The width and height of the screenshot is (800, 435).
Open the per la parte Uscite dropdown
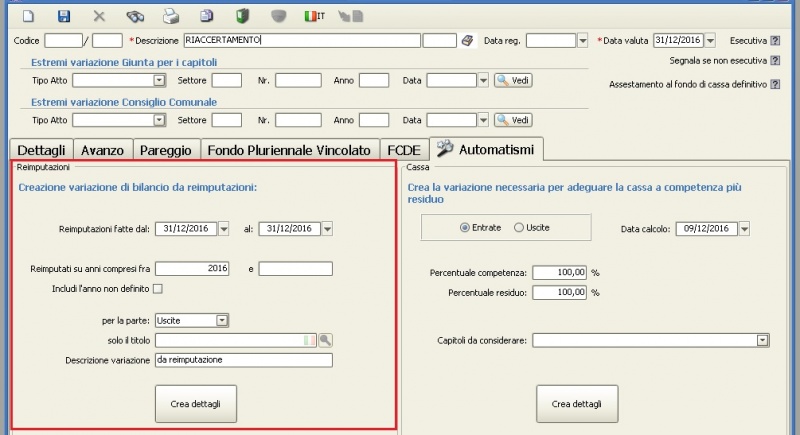(x=192, y=320)
